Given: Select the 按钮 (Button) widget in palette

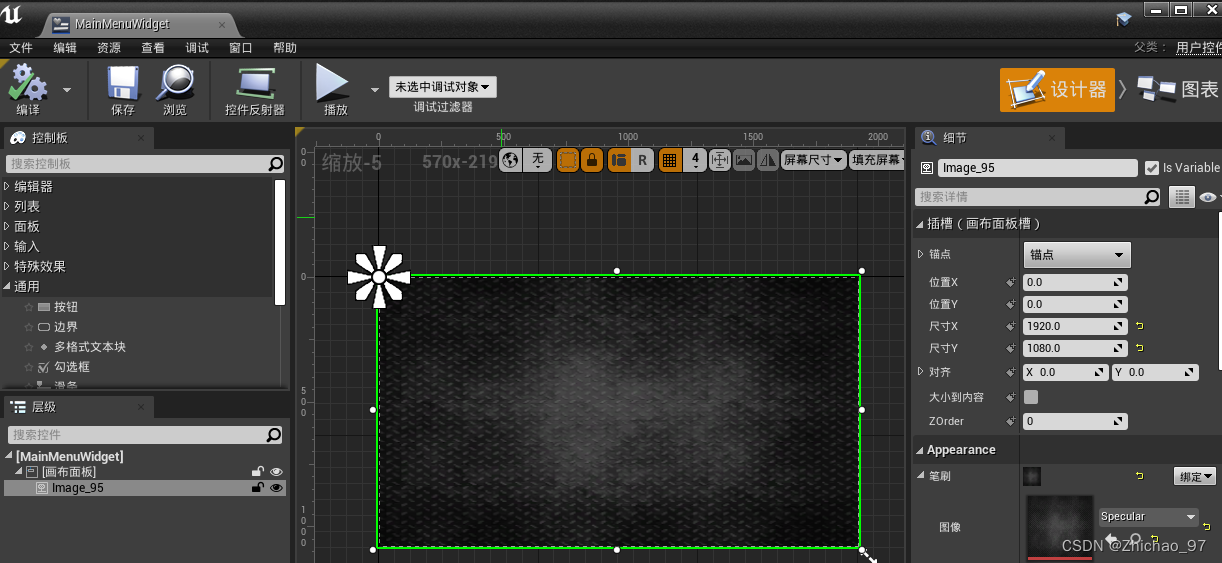Looking at the screenshot, I should 66,307.
